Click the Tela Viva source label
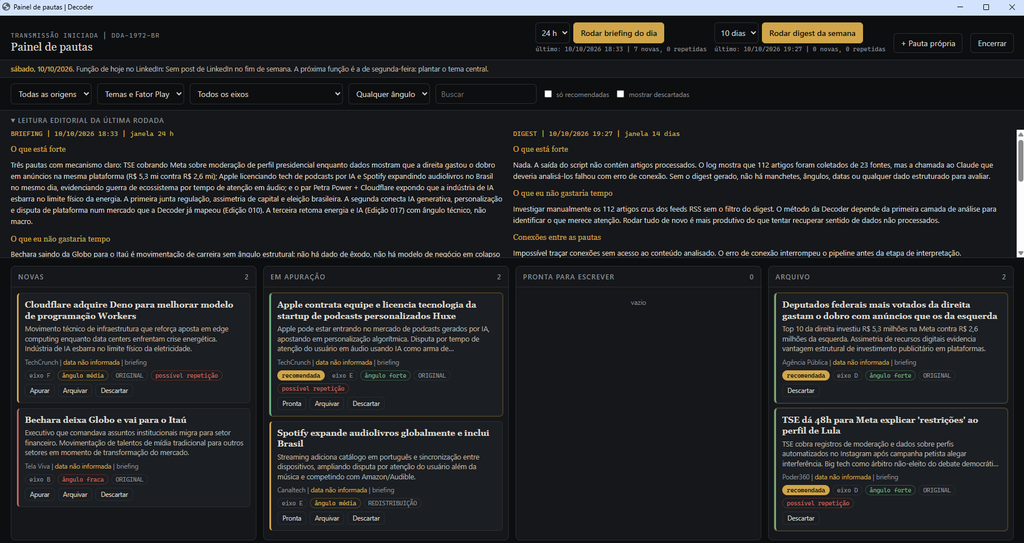 37,467
